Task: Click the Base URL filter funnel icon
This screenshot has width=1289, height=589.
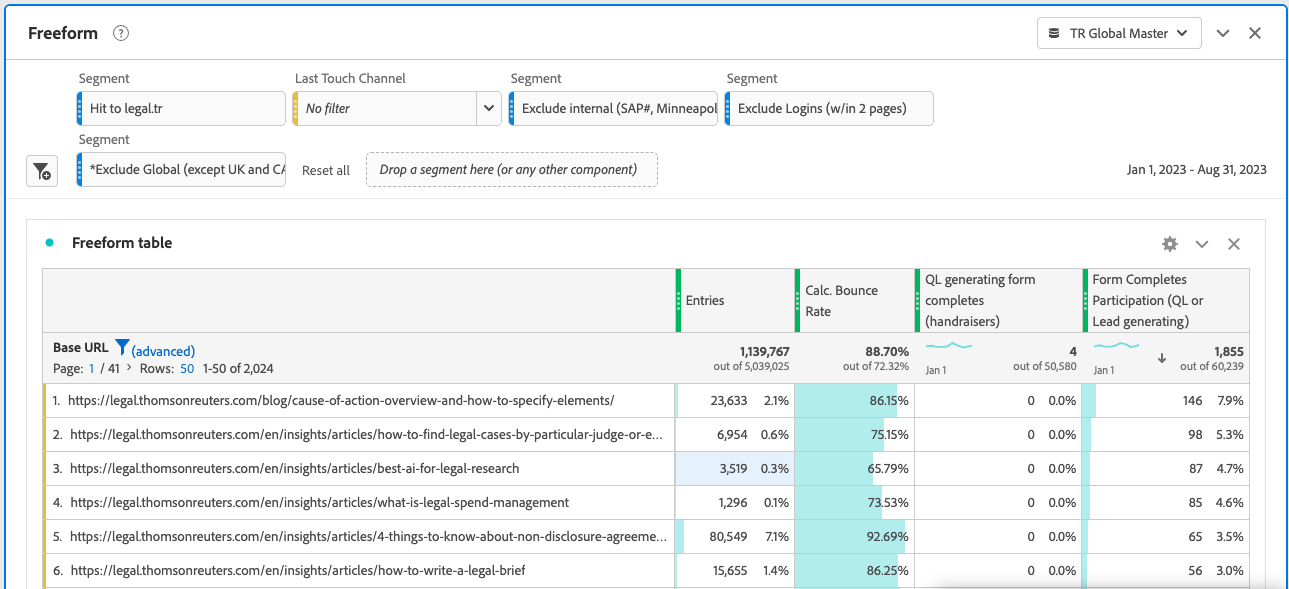Action: 122,348
